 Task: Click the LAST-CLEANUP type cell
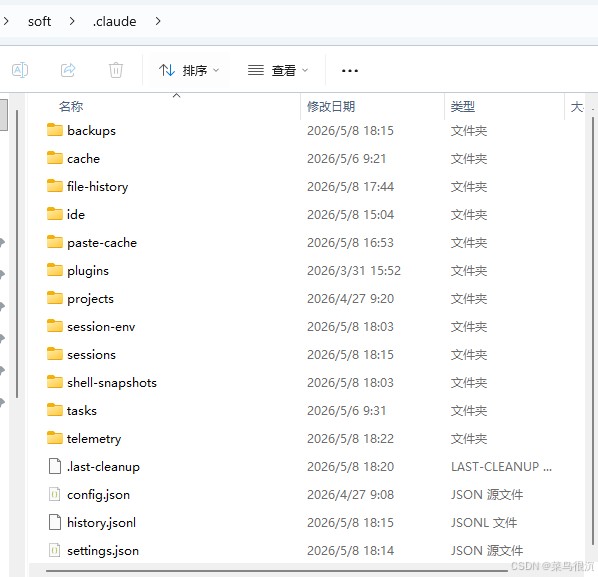click(502, 467)
